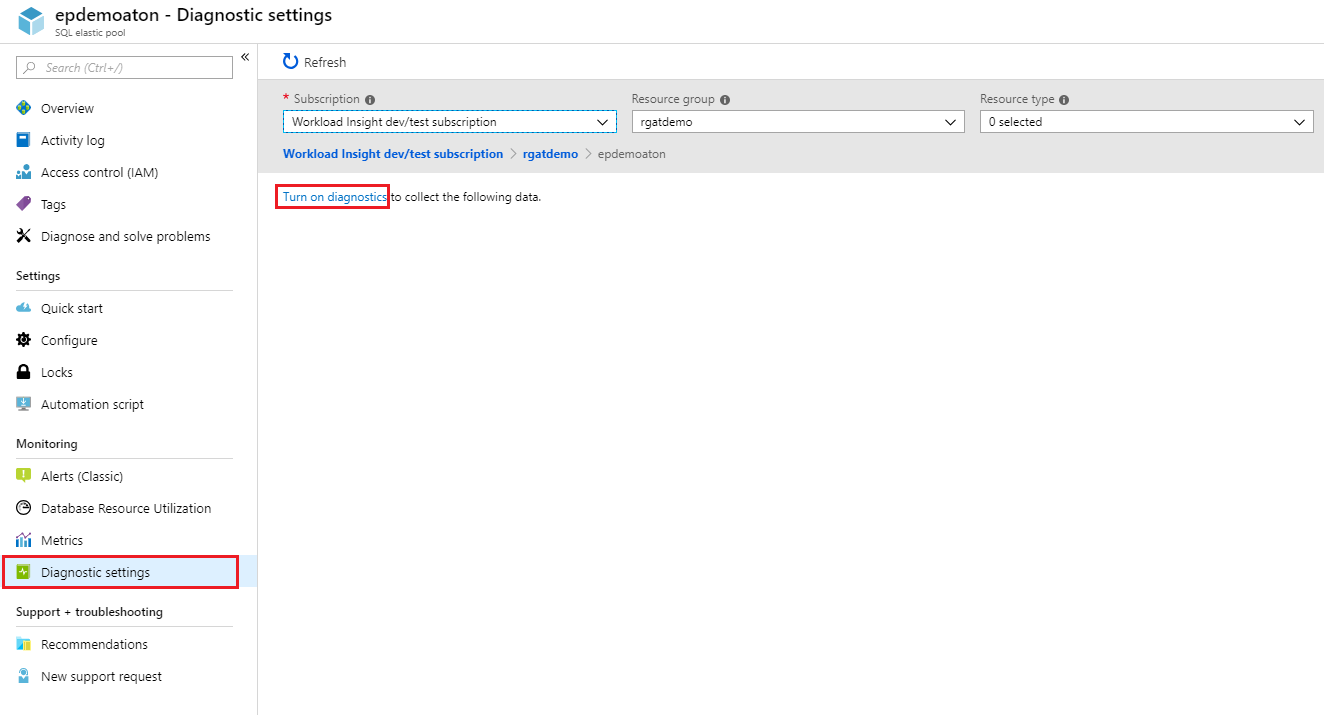Collapse the left sidebar panel
This screenshot has width=1324, height=715.
(x=245, y=57)
